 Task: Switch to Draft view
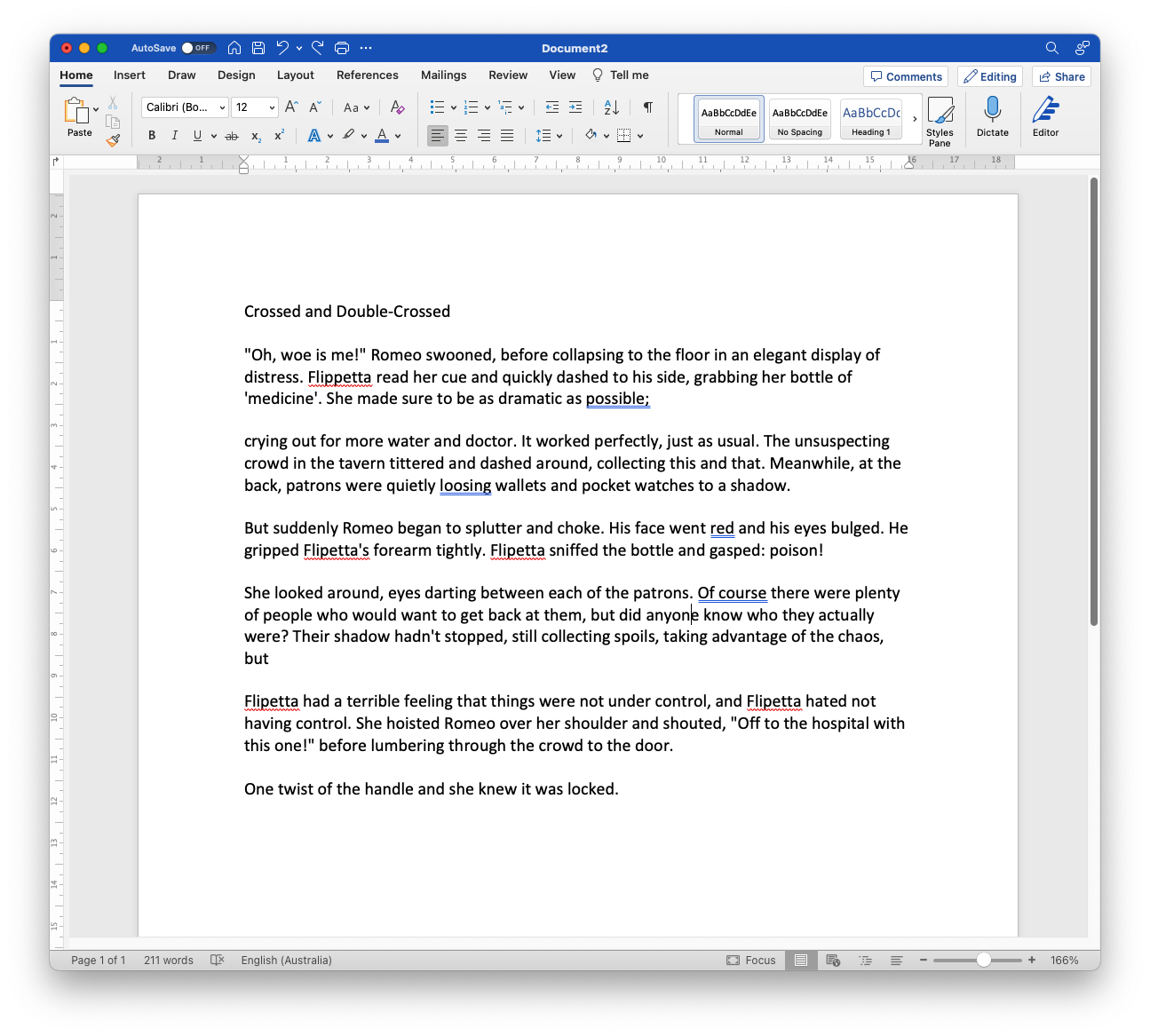click(896, 960)
